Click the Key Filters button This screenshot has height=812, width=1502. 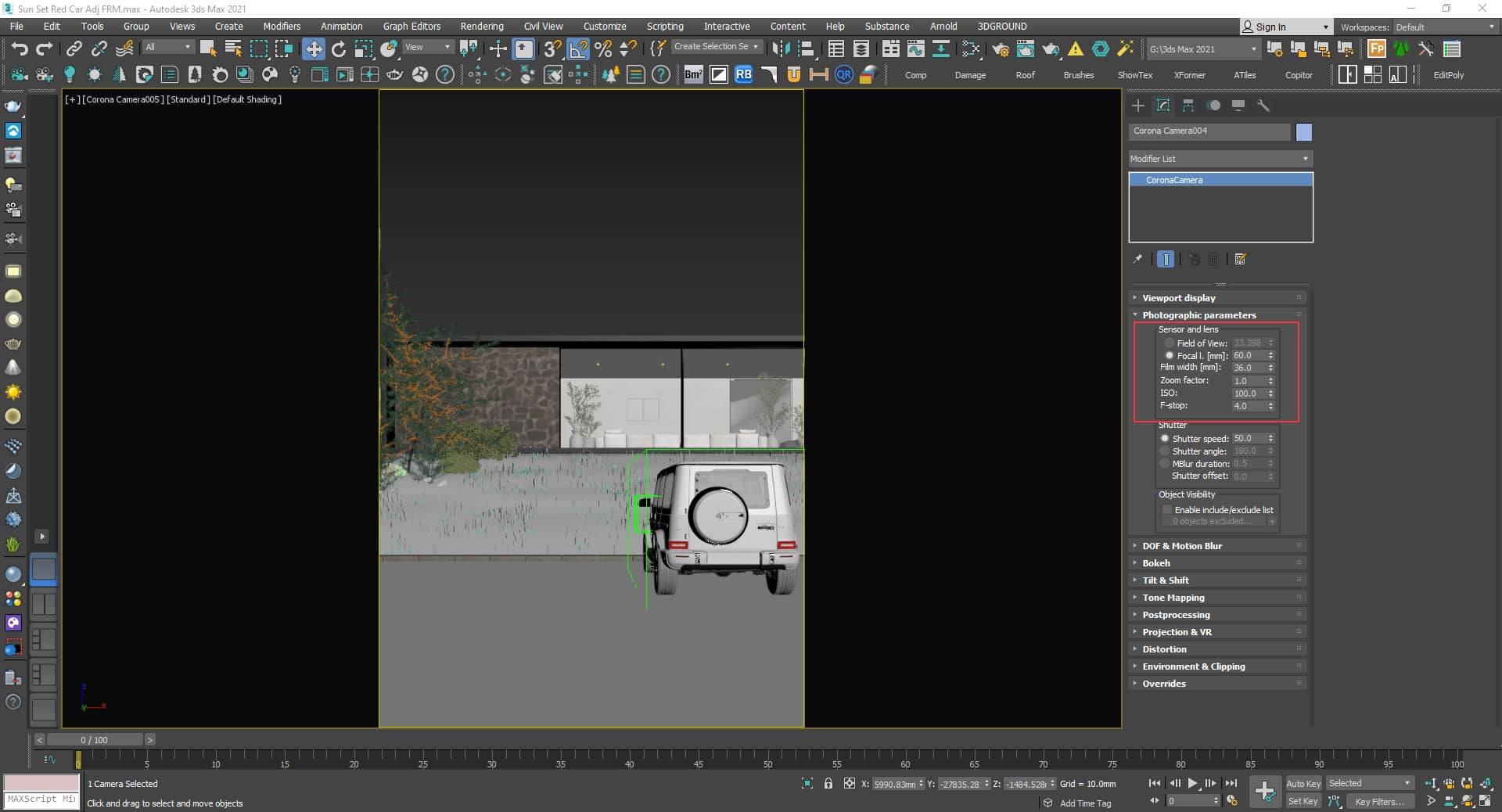1378,801
